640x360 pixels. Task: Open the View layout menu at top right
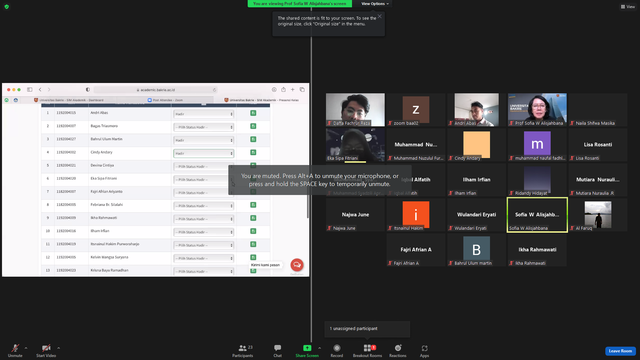tap(628, 7)
